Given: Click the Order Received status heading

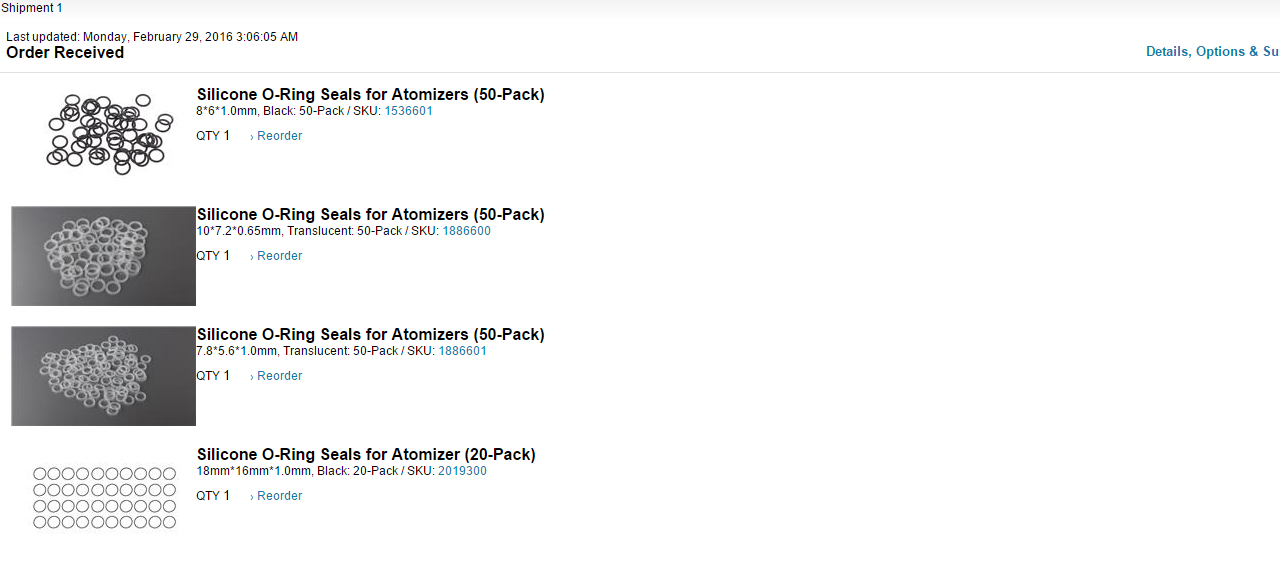Looking at the screenshot, I should pos(65,53).
